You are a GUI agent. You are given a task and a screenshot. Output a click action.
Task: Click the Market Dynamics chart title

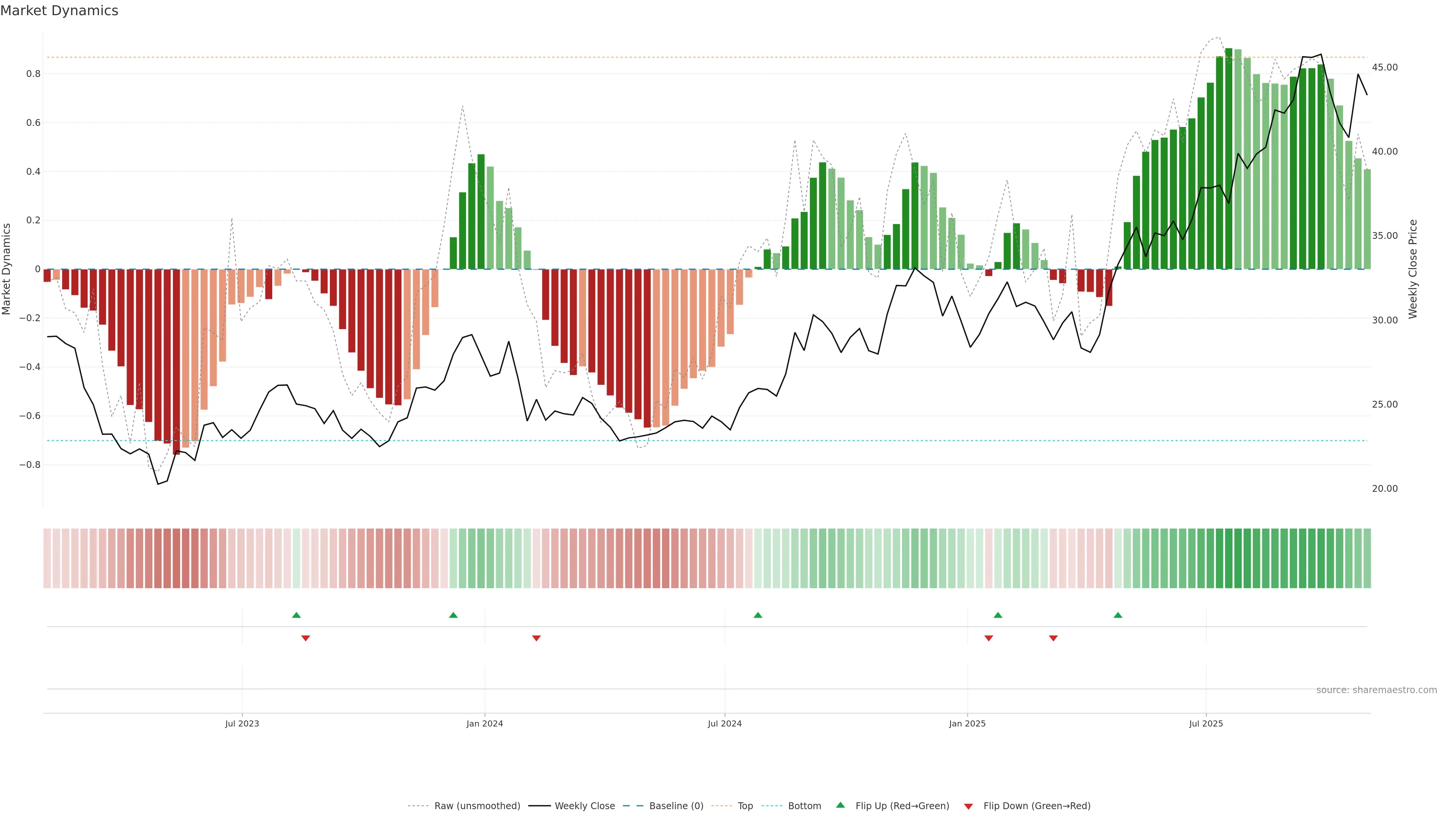click(x=60, y=11)
